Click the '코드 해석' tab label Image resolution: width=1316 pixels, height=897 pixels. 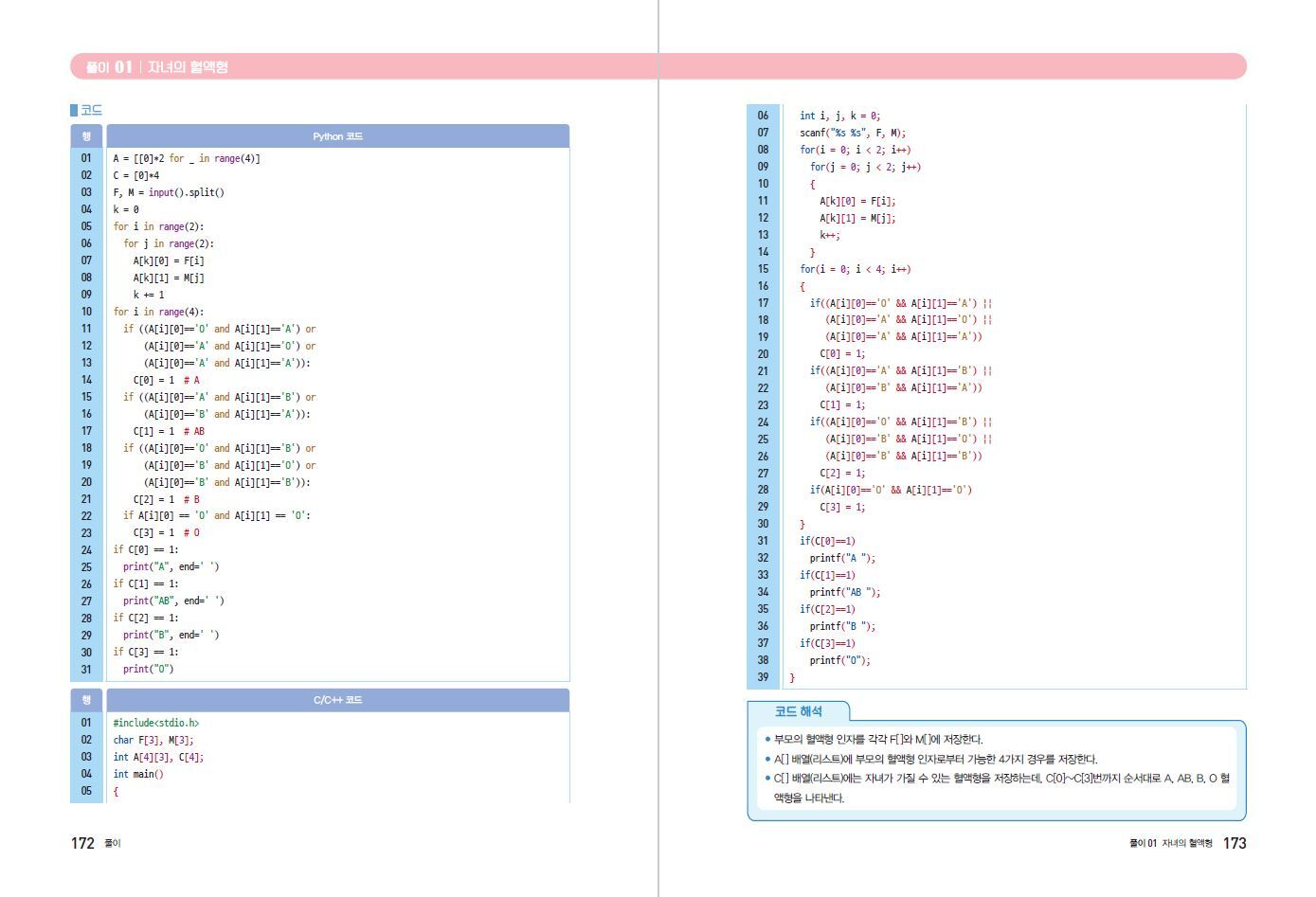pyautogui.click(x=799, y=711)
